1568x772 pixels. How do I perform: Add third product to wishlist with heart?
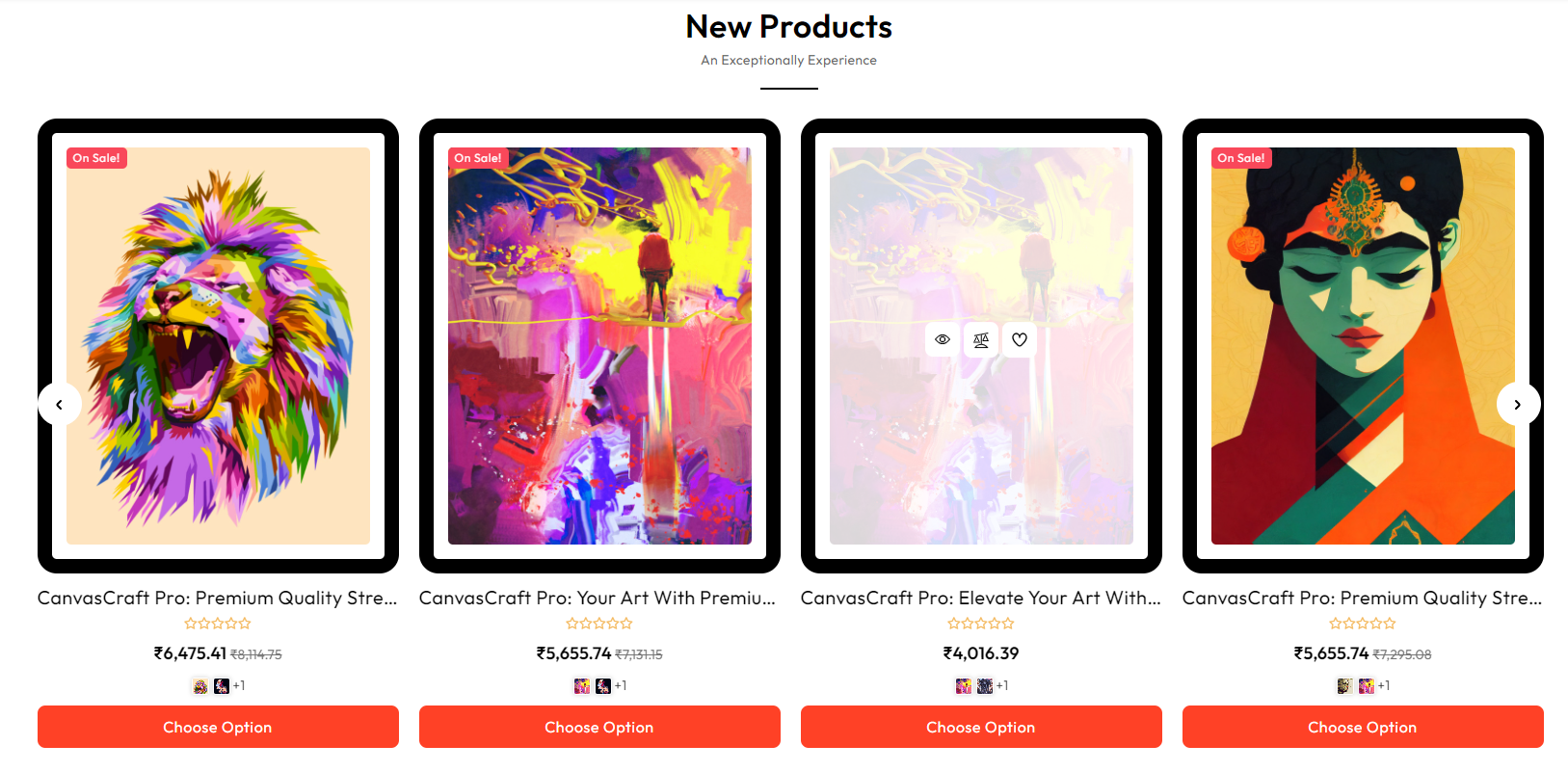click(1020, 339)
